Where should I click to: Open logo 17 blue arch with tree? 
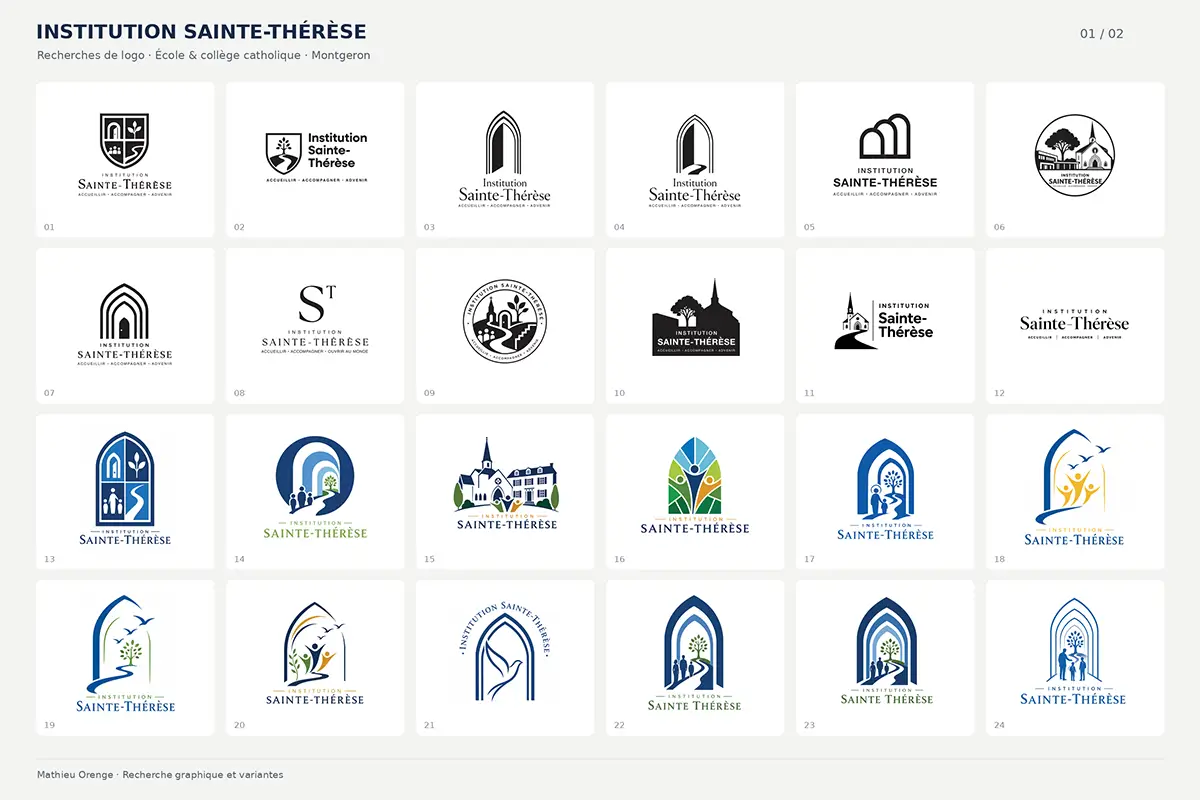pos(885,492)
